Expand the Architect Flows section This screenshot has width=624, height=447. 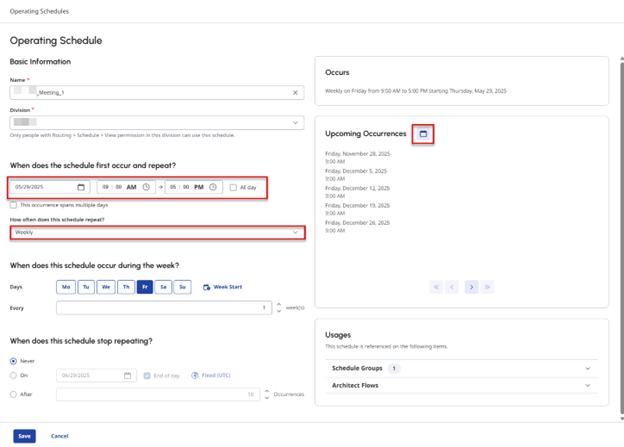click(x=585, y=385)
